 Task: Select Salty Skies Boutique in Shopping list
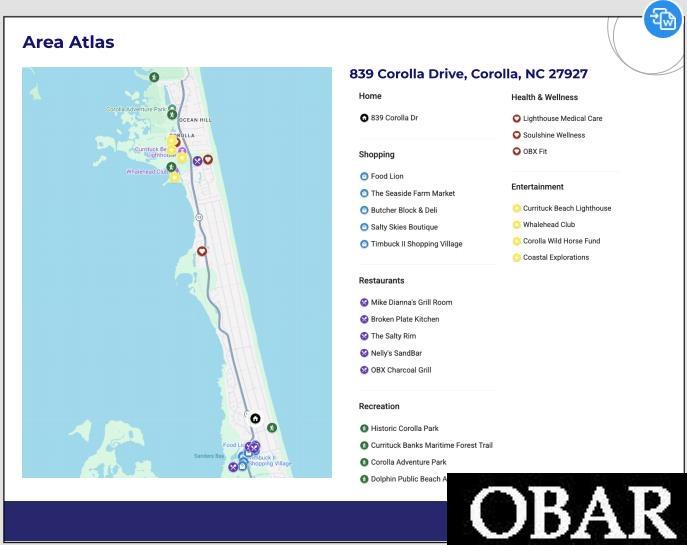(399, 227)
